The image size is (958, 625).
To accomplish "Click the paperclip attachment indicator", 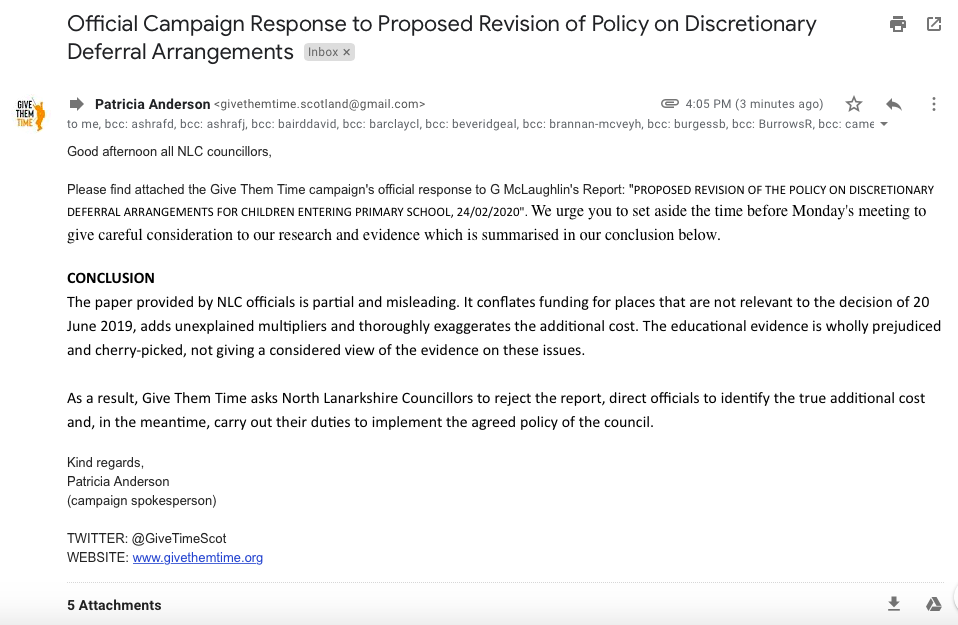I will pos(670,104).
